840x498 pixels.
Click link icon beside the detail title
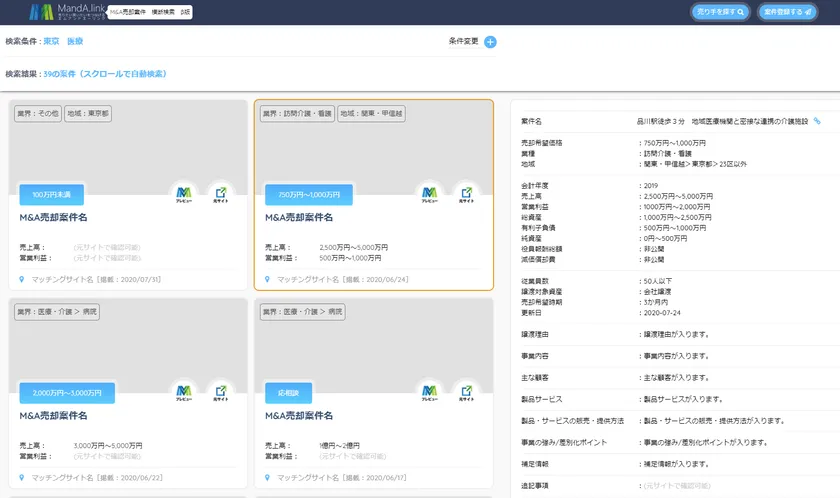pos(817,121)
